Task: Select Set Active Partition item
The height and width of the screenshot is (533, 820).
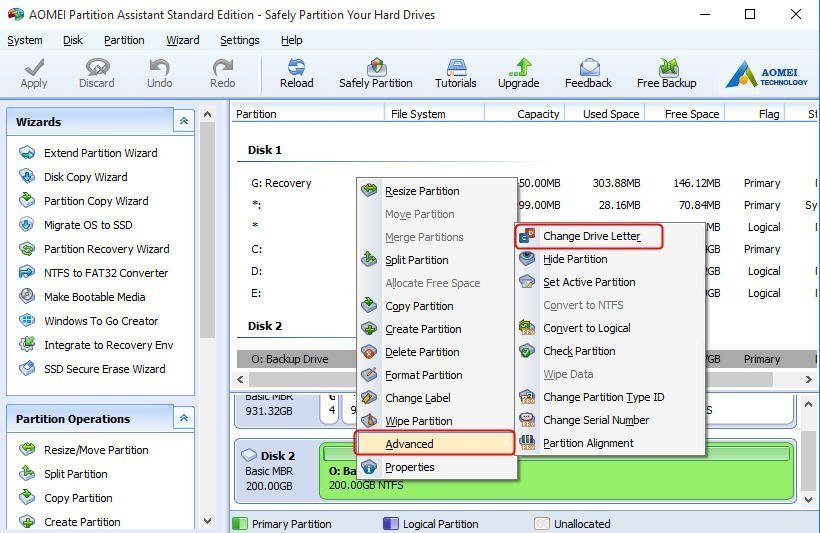Action: click(609, 282)
